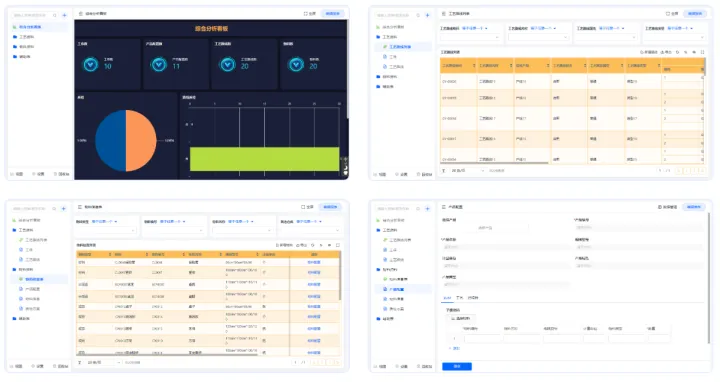Screen dimensions: 720x382
Task: Open the page size dropdown under the CY-code table
Action: point(467,170)
